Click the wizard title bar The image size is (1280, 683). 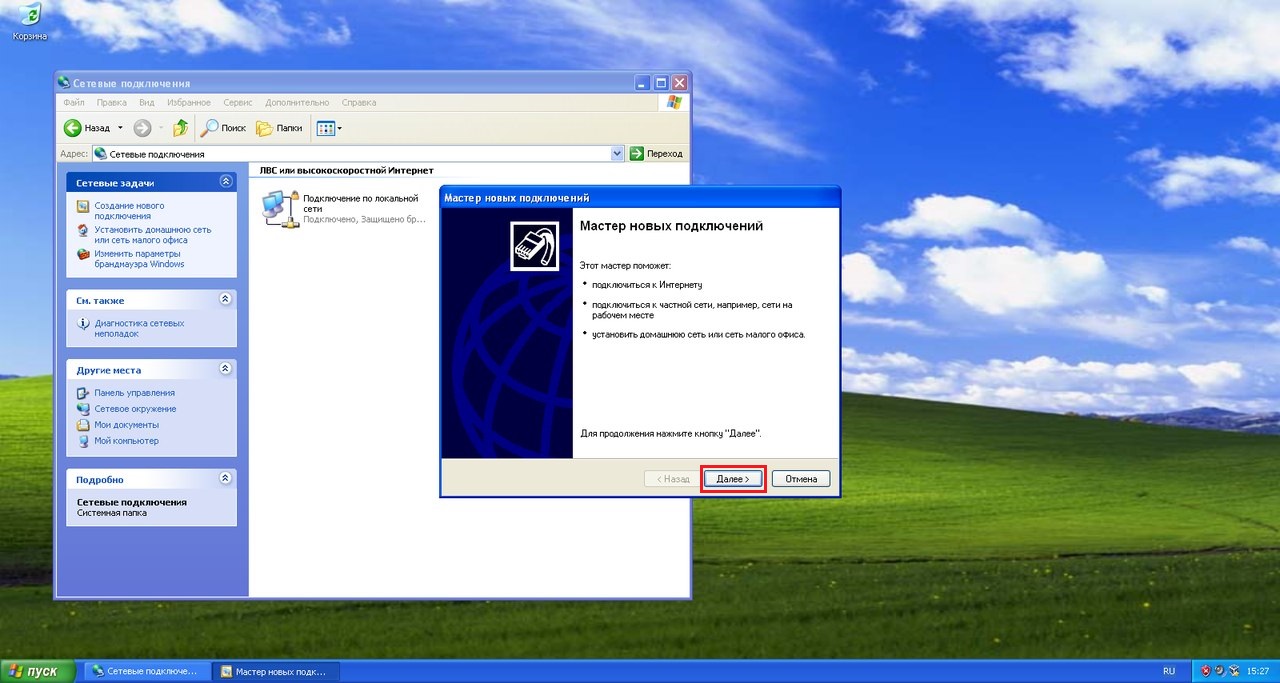tap(640, 197)
